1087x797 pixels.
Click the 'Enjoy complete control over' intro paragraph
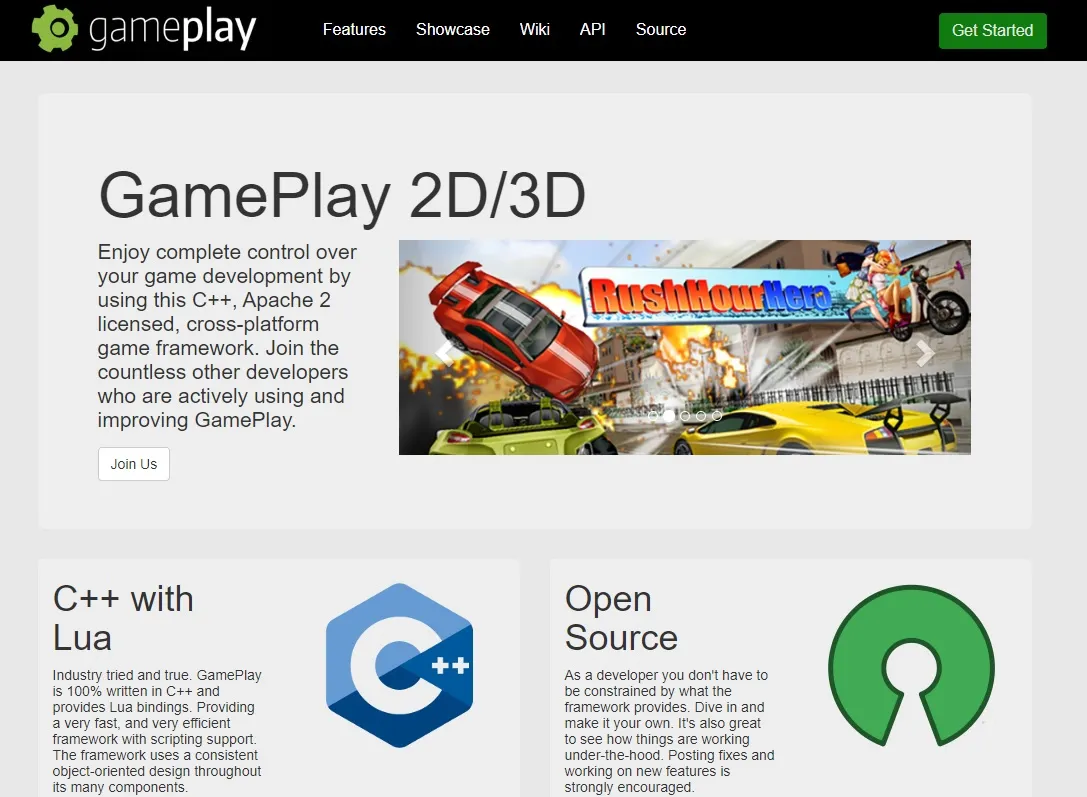tap(227, 335)
